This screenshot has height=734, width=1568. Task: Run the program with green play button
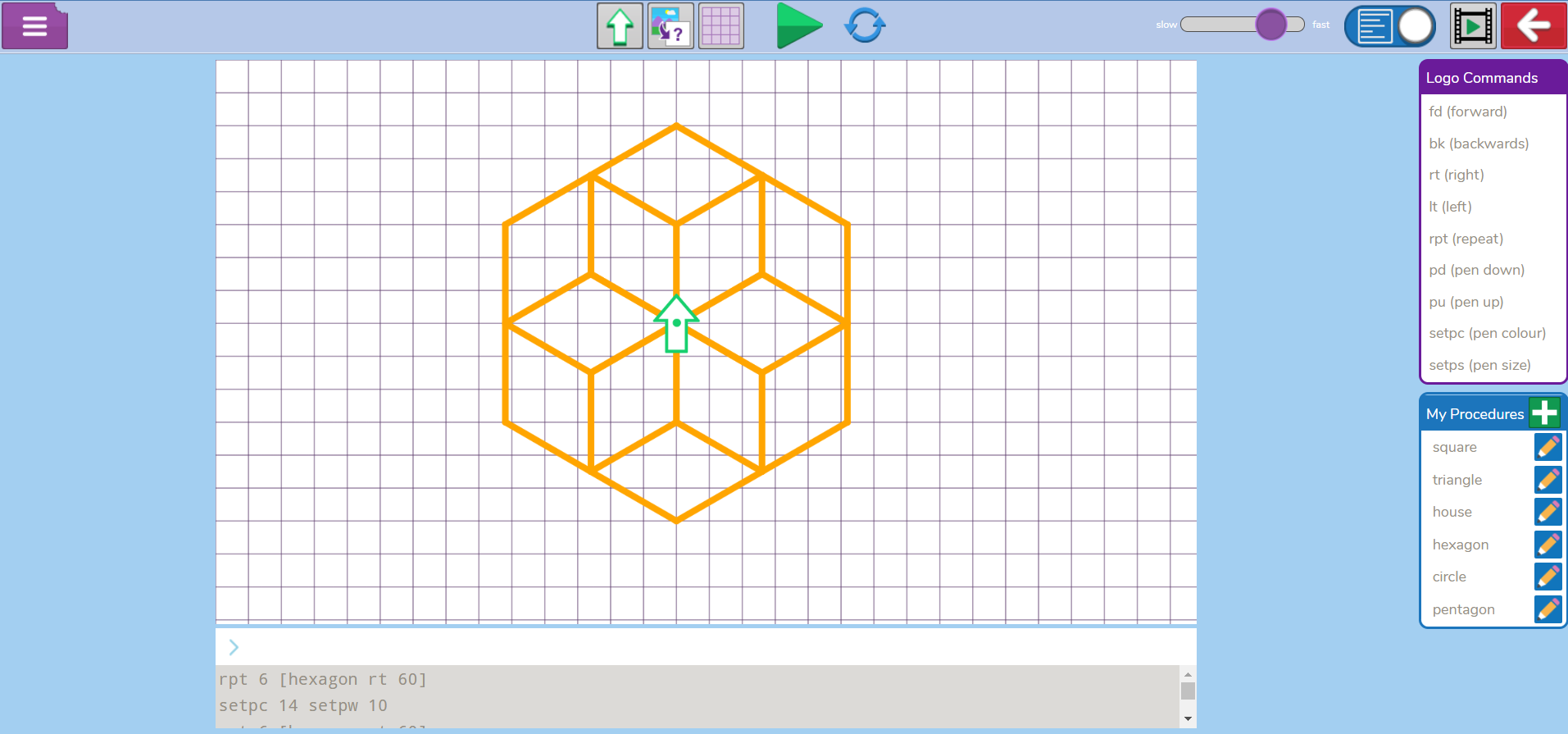(x=798, y=26)
